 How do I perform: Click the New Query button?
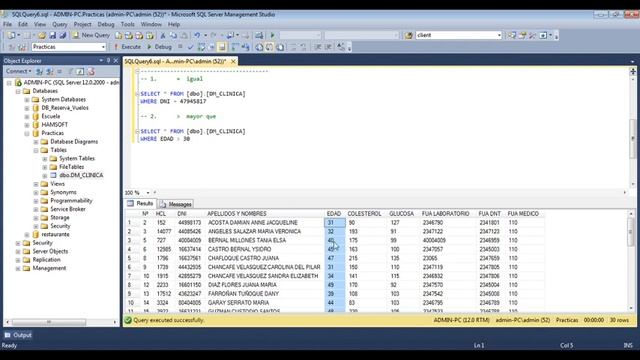pos(91,35)
